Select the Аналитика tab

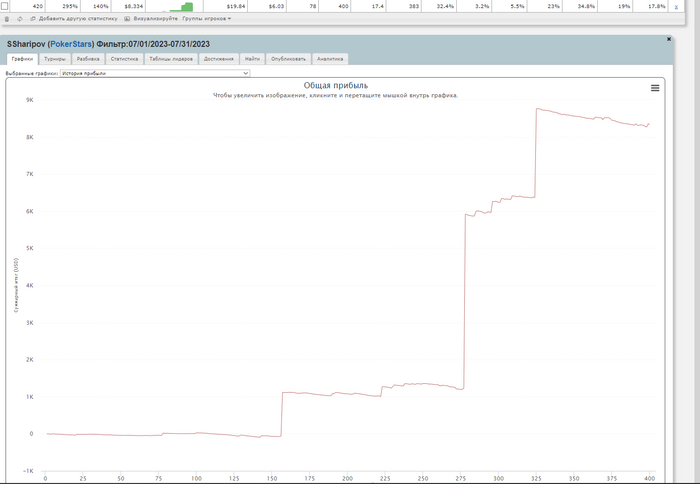pos(330,59)
